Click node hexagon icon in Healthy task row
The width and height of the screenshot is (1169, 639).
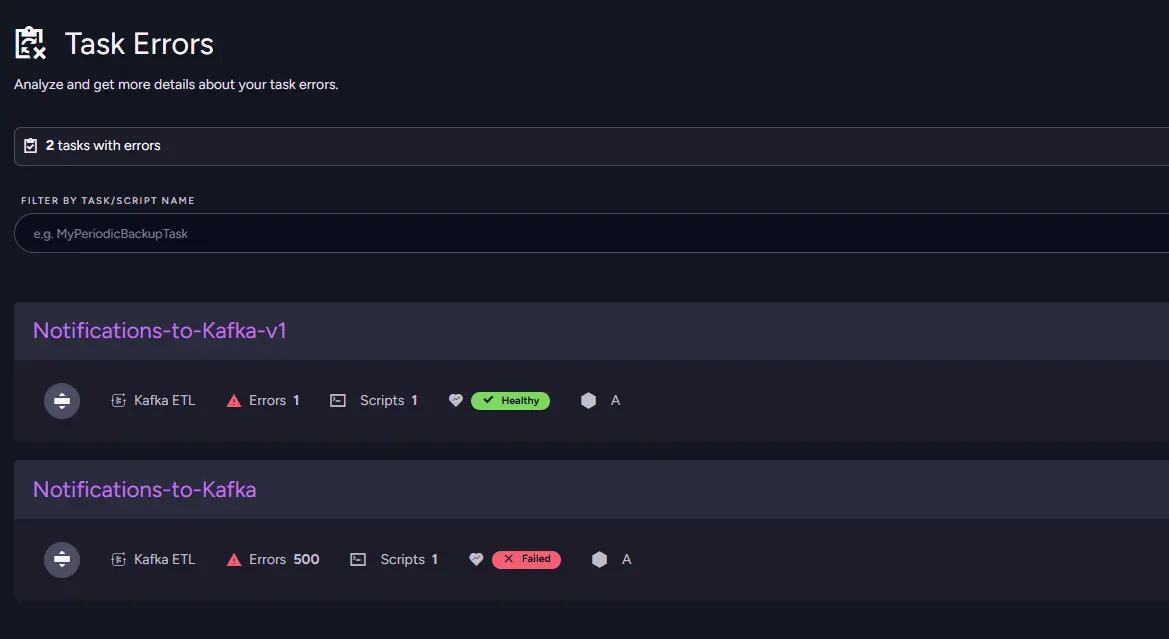tap(588, 400)
